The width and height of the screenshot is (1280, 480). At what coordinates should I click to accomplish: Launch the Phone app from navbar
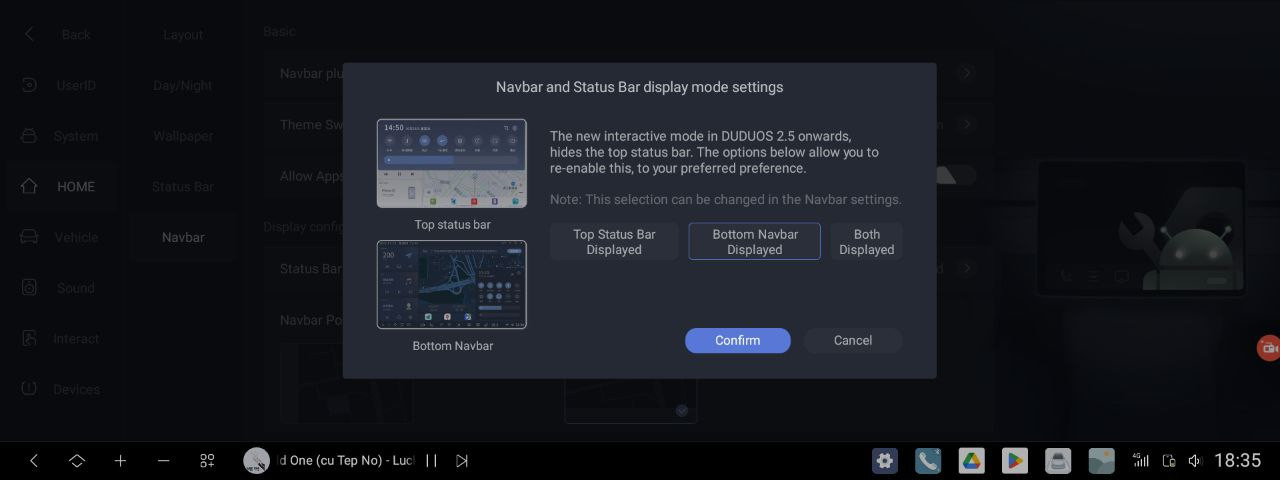coord(928,461)
